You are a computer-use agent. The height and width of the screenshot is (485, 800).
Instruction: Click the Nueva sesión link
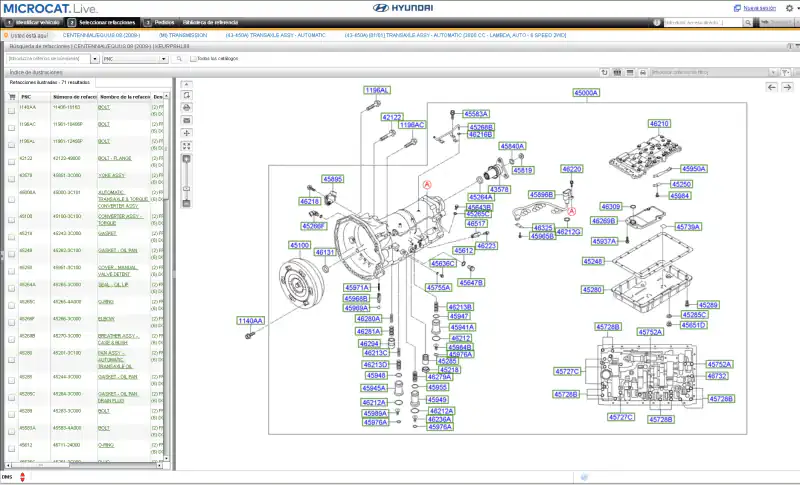point(759,8)
